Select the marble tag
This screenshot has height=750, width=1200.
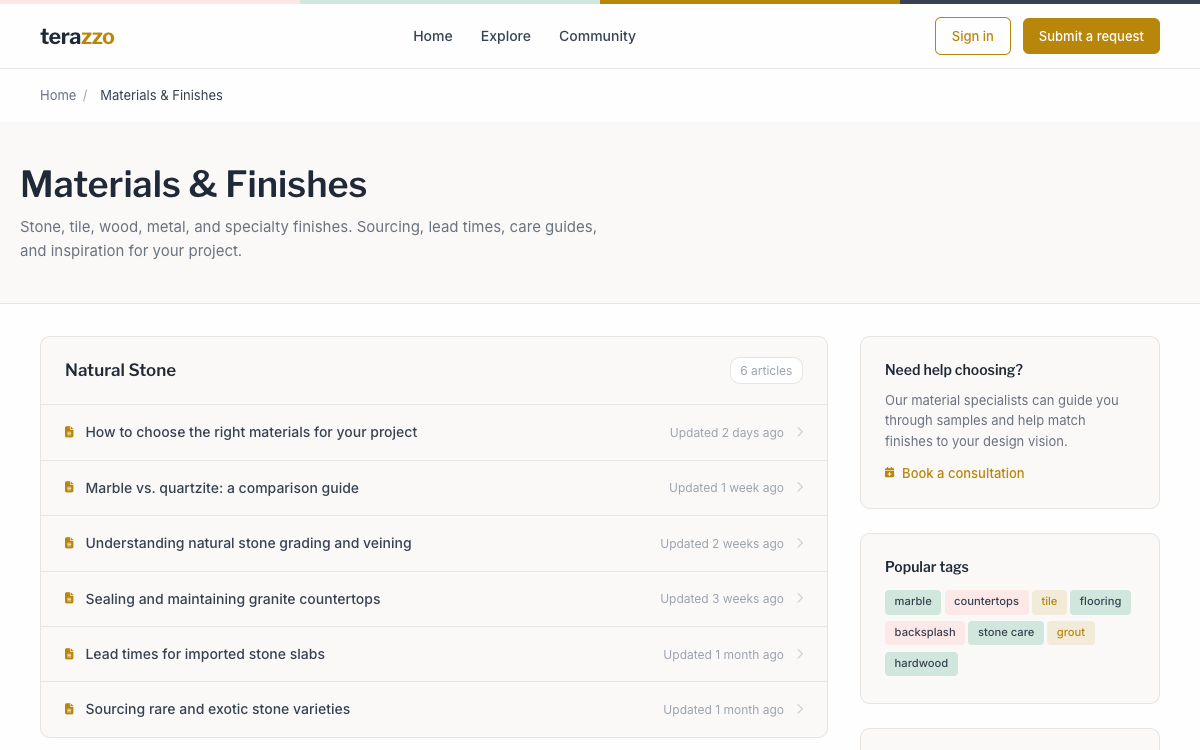(913, 602)
